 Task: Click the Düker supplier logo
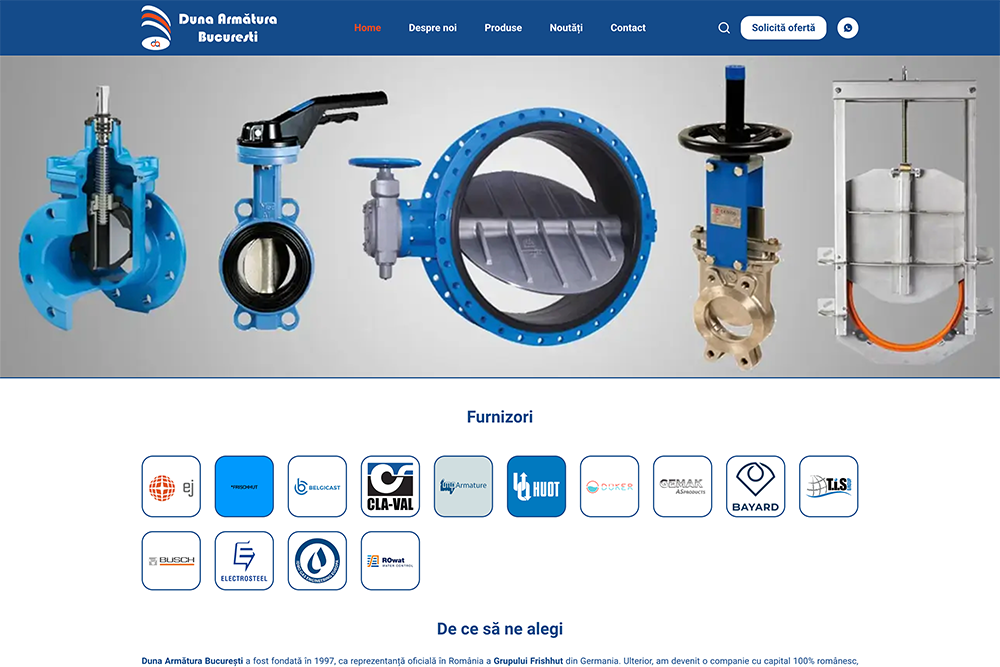(609, 486)
